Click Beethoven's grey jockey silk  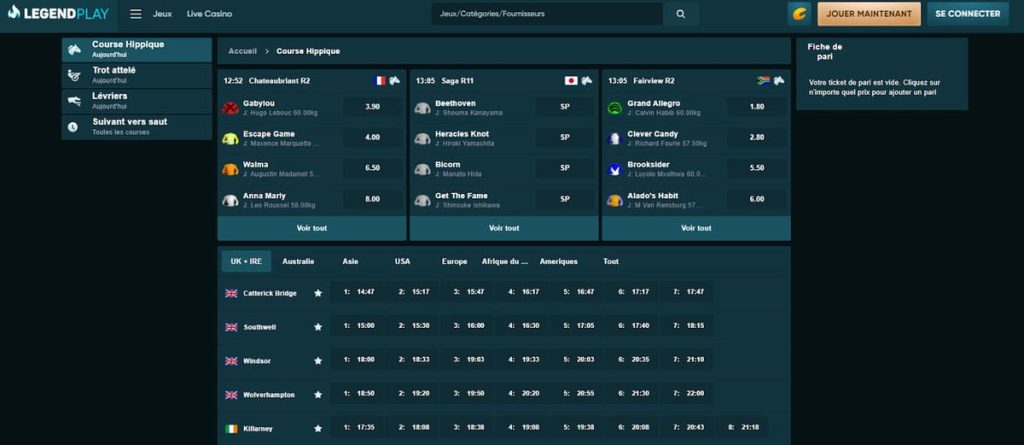(423, 108)
